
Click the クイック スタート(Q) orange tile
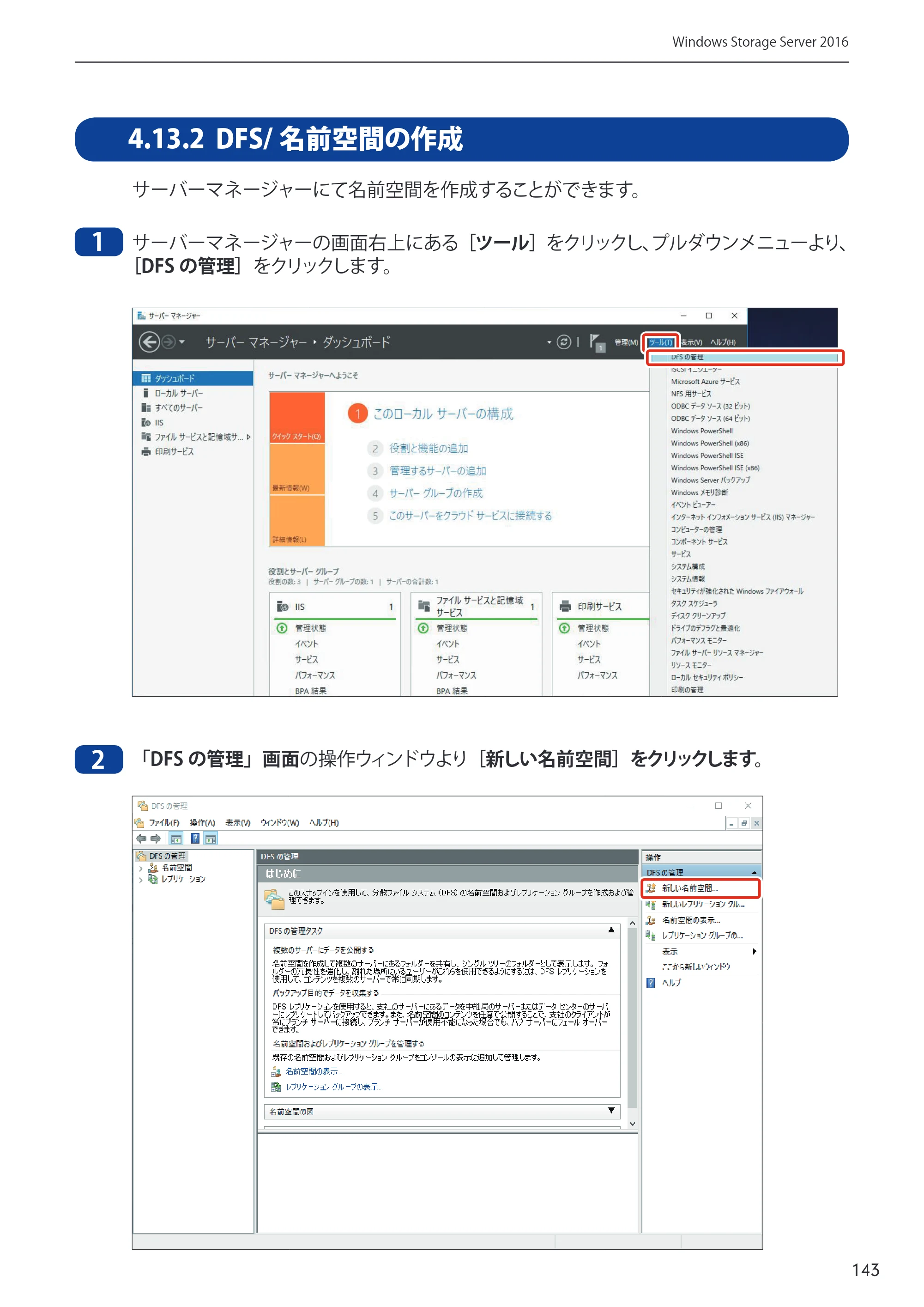(x=296, y=417)
